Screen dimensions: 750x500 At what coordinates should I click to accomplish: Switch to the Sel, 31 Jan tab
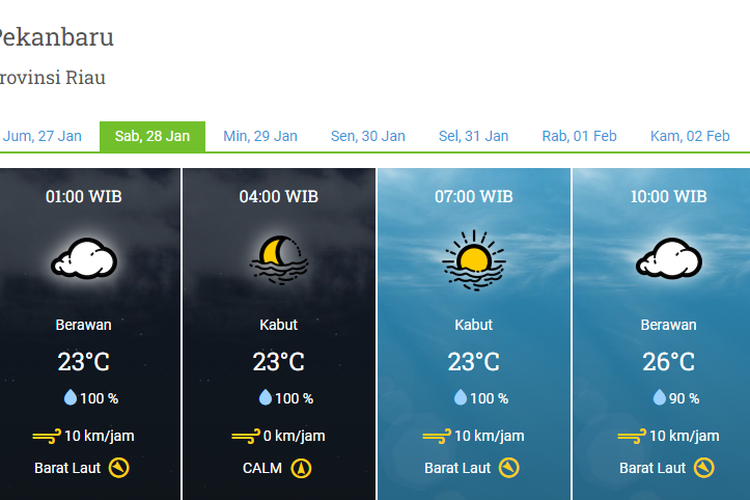pos(473,136)
